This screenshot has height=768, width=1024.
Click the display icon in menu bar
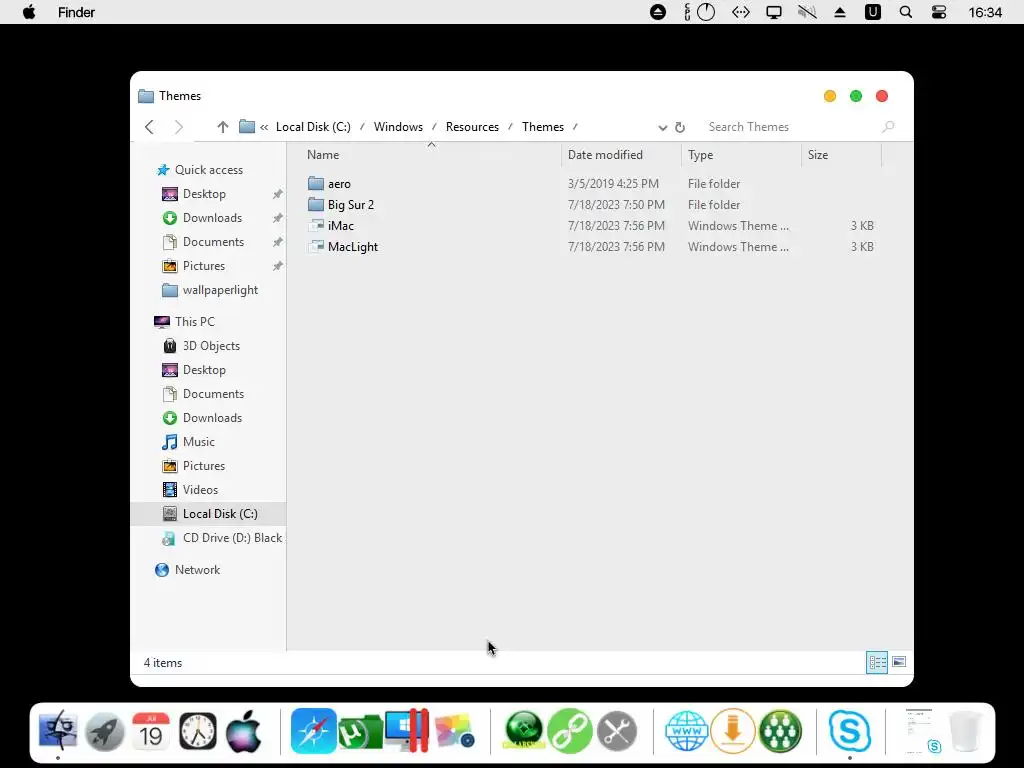pos(774,12)
